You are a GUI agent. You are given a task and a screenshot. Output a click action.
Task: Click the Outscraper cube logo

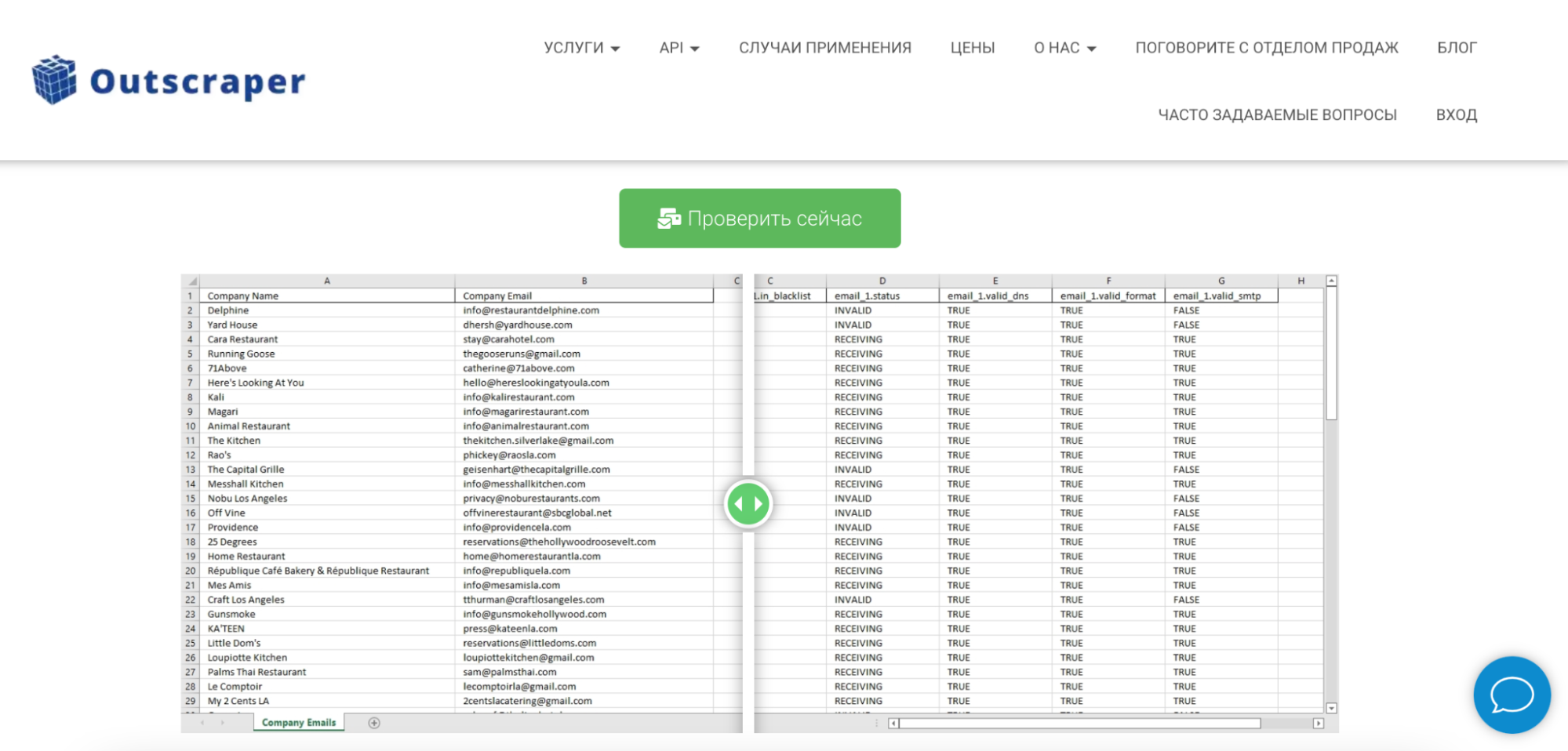pos(54,80)
